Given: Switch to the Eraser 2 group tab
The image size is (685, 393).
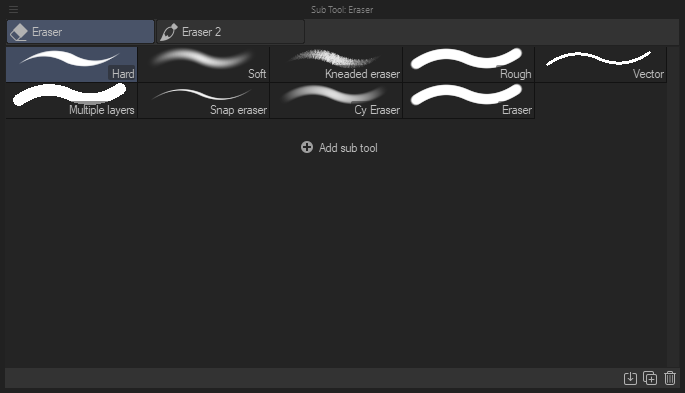Looking at the screenshot, I should pyautogui.click(x=230, y=32).
